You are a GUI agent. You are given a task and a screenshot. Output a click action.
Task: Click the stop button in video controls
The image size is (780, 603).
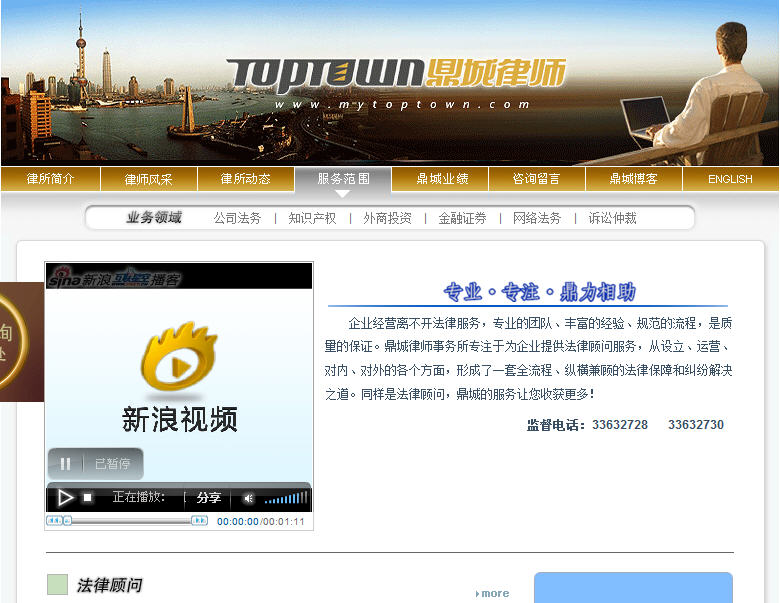point(88,497)
